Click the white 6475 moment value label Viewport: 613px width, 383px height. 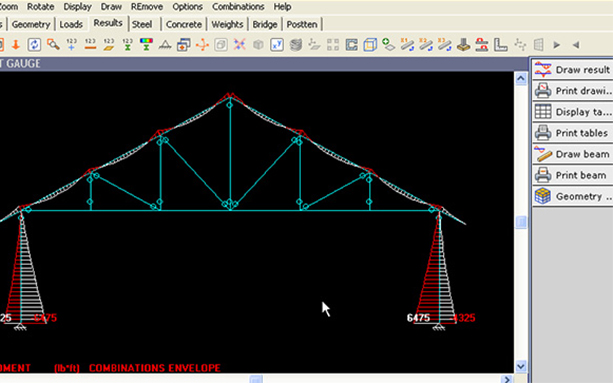(x=418, y=318)
